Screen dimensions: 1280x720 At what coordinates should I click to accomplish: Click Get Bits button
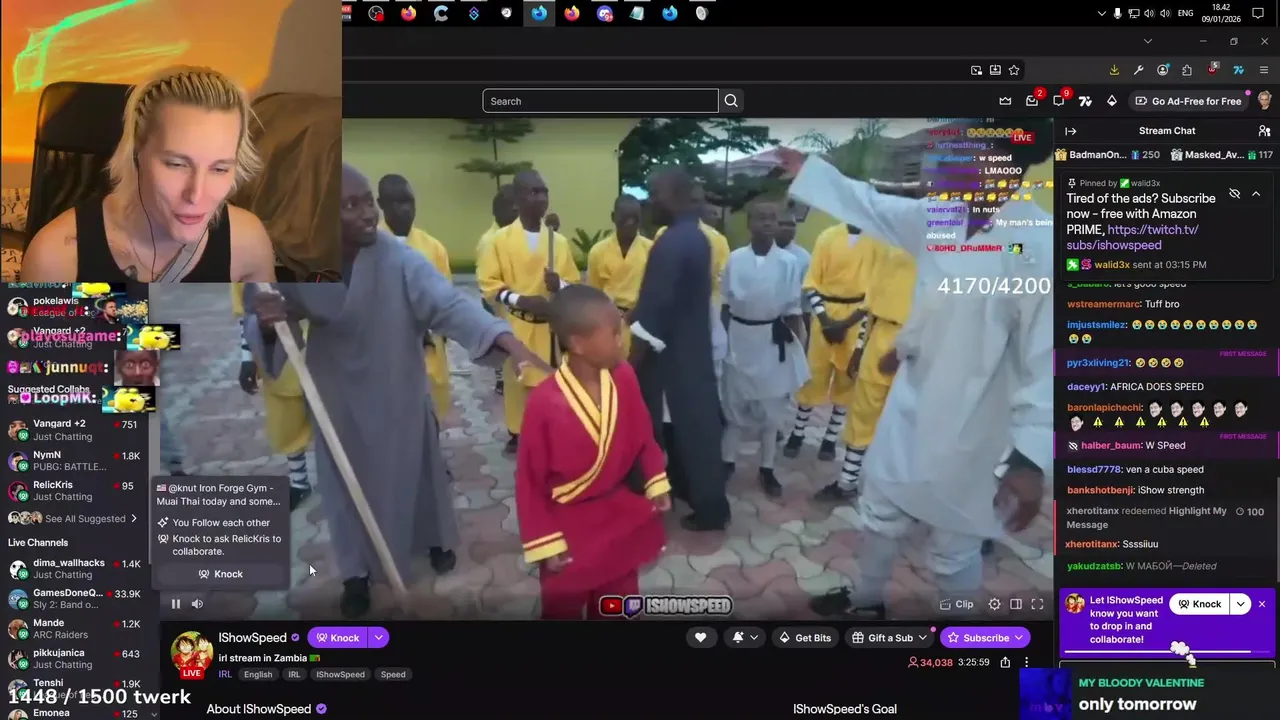(805, 638)
